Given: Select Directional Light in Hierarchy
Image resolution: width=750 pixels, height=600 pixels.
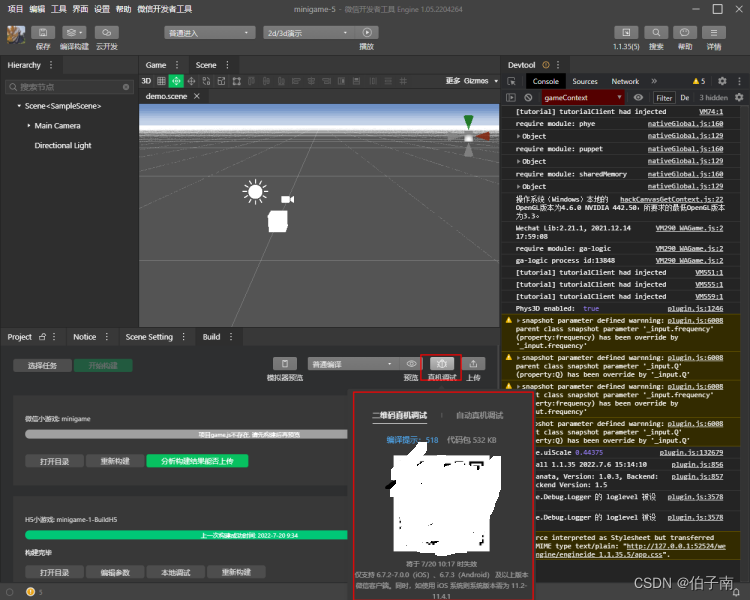Looking at the screenshot, I should point(63,145).
